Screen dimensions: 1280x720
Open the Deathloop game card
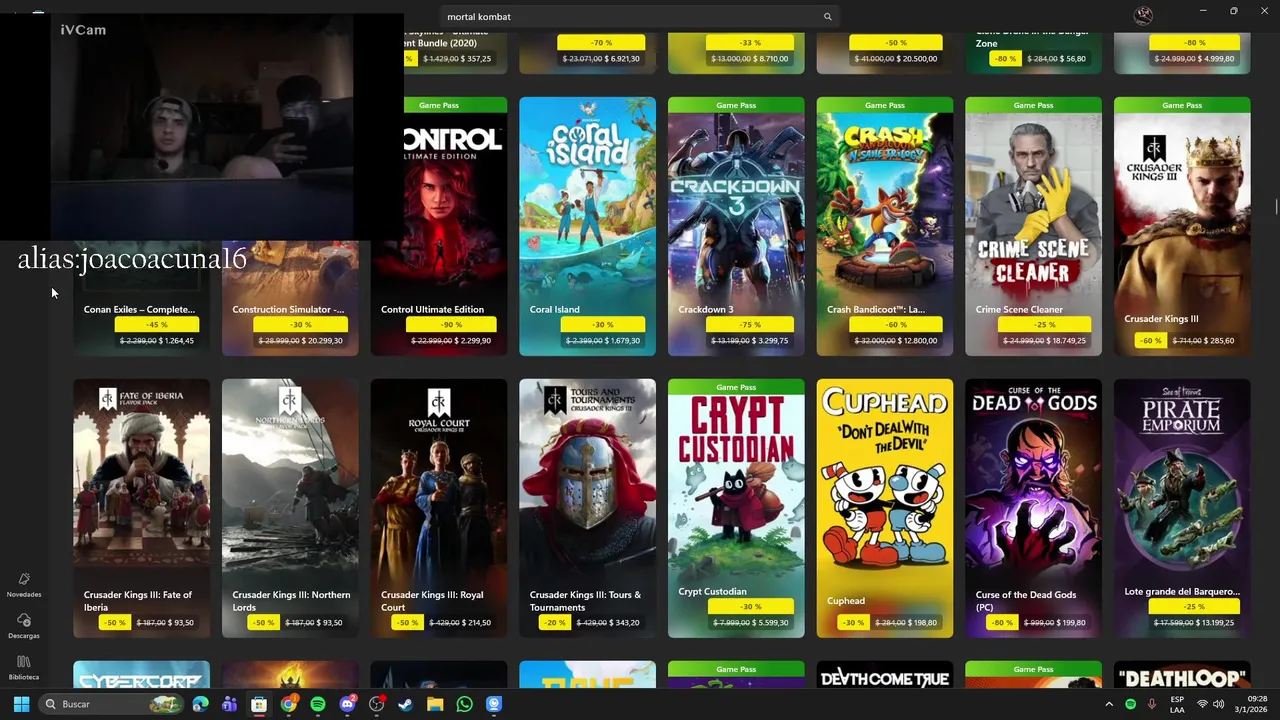click(1182, 674)
